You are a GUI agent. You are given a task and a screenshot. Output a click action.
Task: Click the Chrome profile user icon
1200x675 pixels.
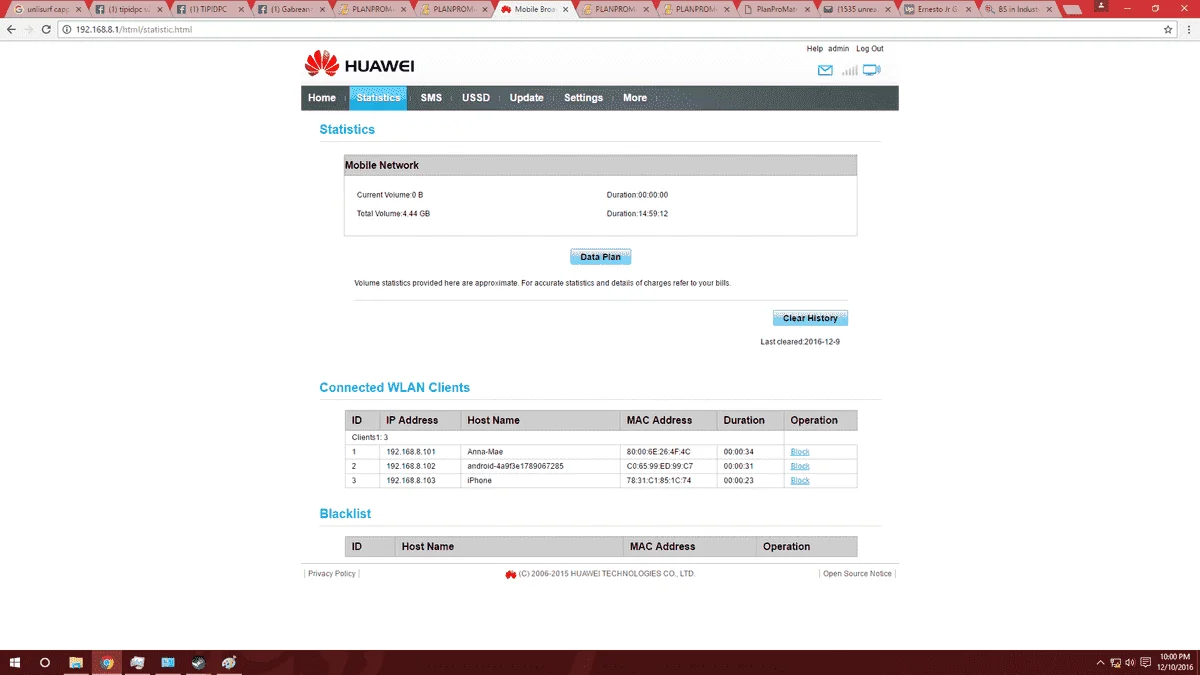(x=1099, y=7)
